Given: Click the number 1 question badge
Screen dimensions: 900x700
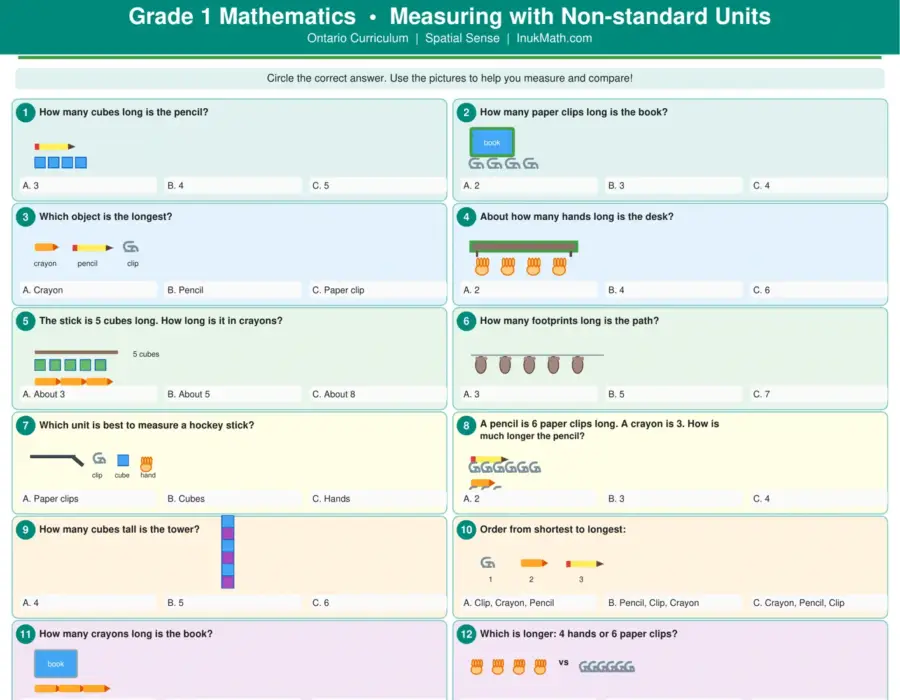Looking at the screenshot, I should [x=25, y=112].
